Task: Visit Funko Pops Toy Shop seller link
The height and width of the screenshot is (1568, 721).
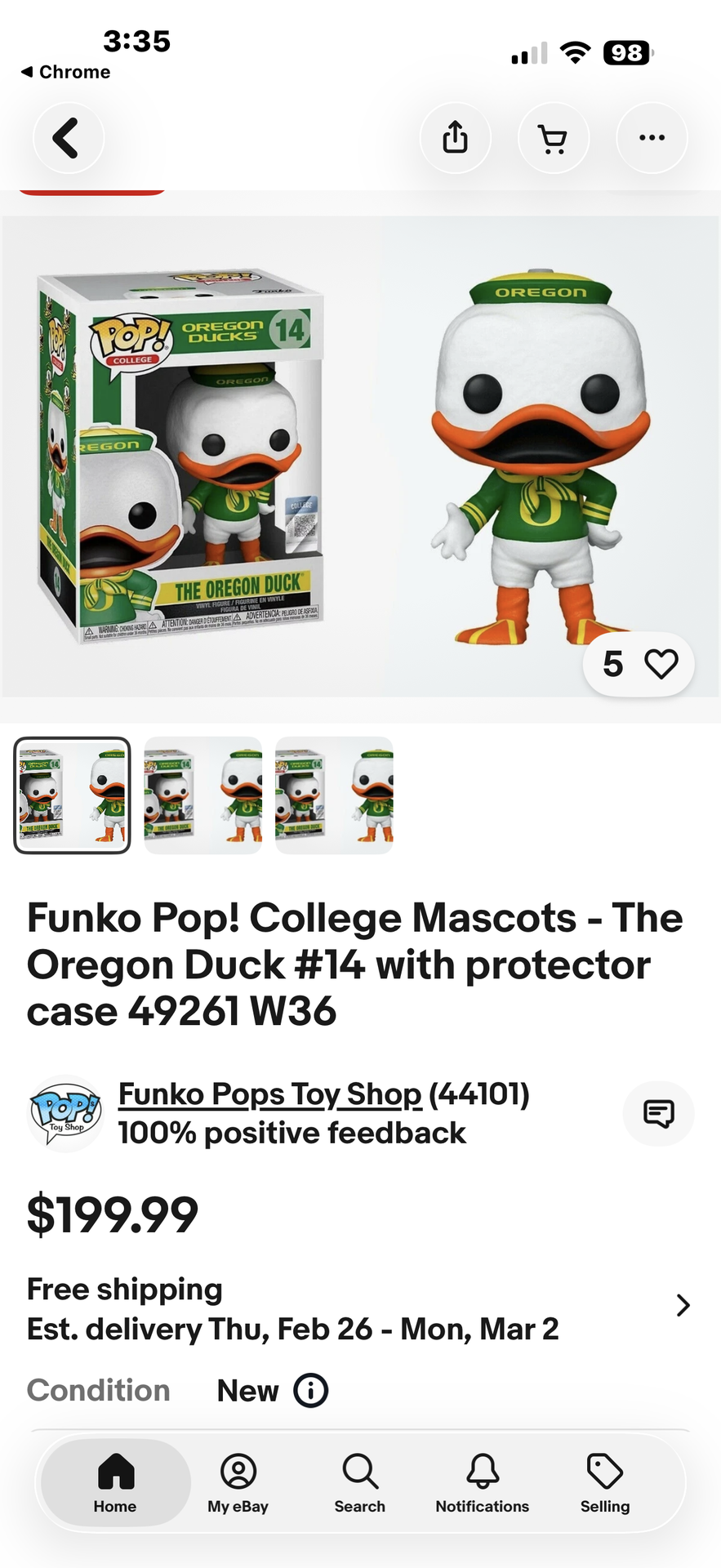Action: pos(269,1094)
